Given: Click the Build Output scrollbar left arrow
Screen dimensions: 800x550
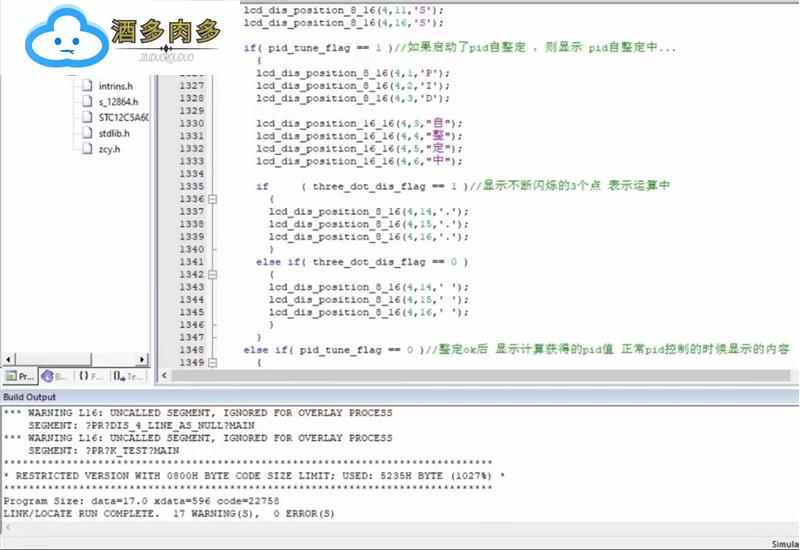Looking at the screenshot, I should [x=7, y=528].
